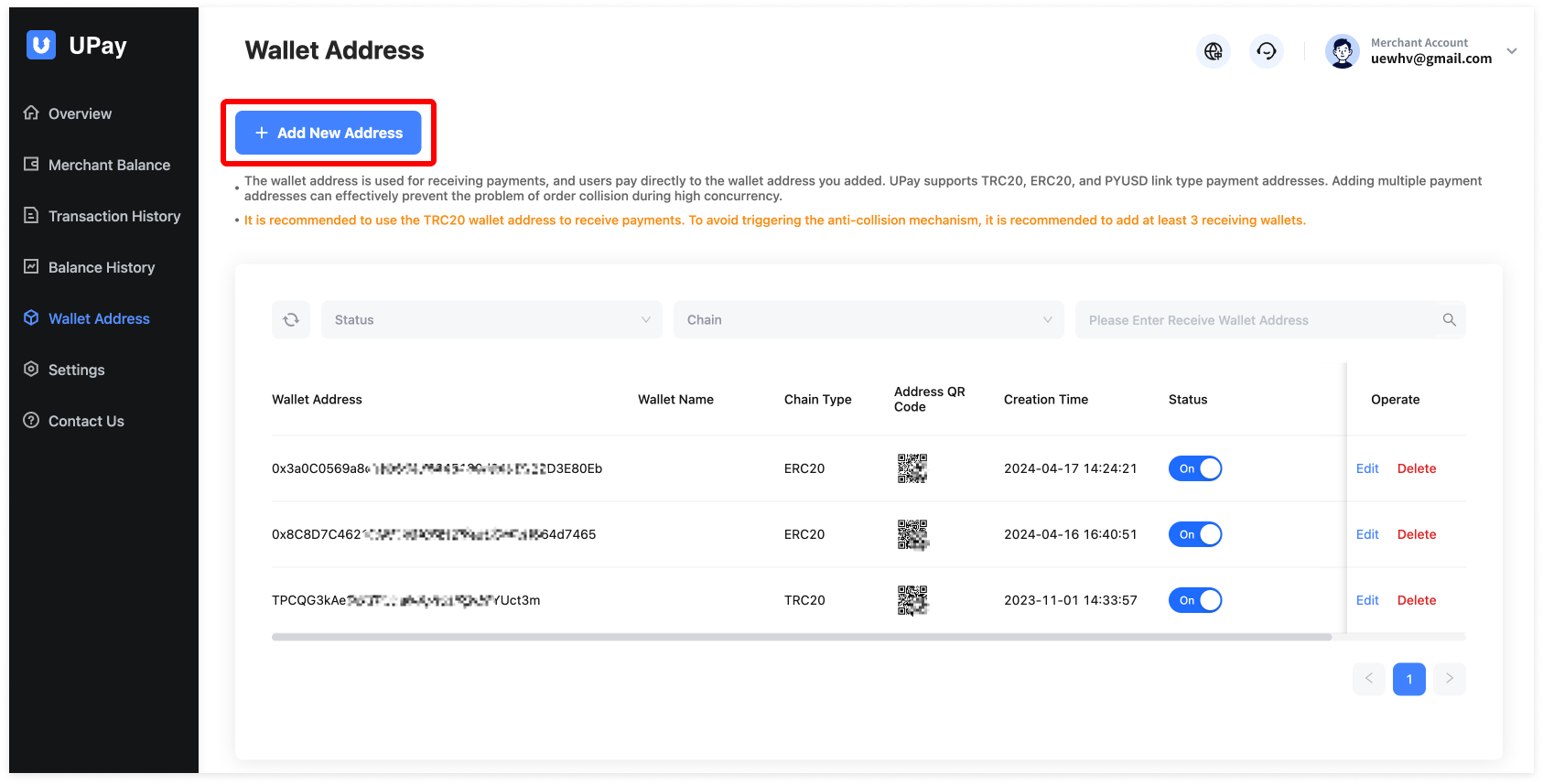1543x784 pixels.
Task: Click the horizontal table scrollbar
Action: click(x=801, y=637)
